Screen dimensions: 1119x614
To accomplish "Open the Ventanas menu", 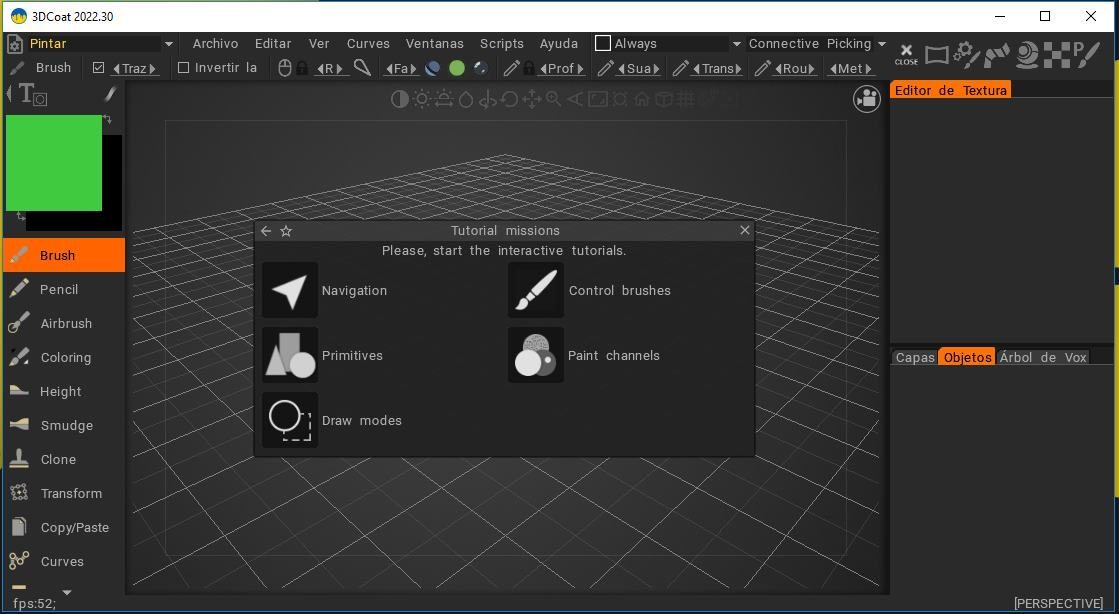I will (434, 44).
